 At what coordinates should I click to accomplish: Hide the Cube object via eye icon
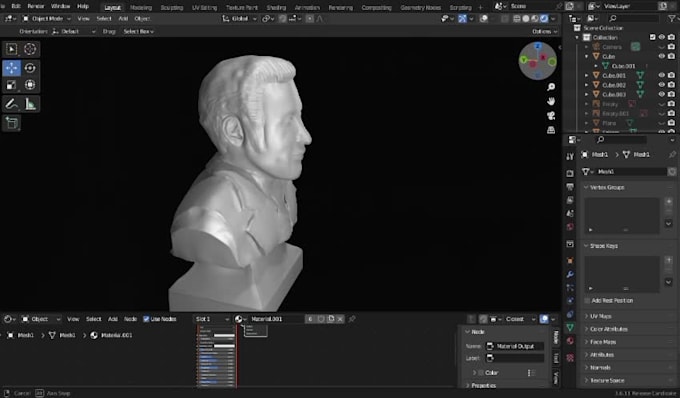662,56
